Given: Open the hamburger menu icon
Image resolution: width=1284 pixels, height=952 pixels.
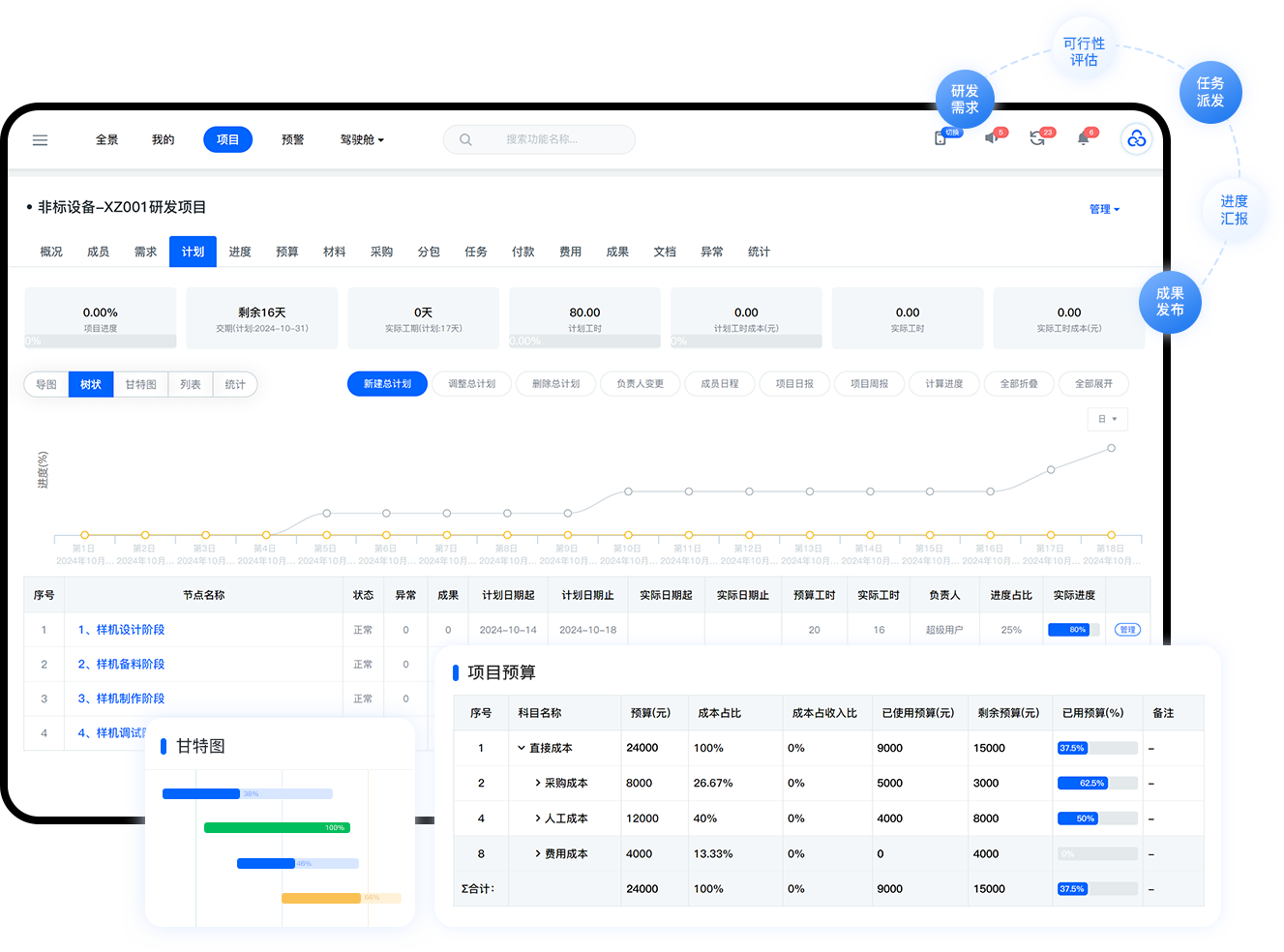Looking at the screenshot, I should click(40, 140).
